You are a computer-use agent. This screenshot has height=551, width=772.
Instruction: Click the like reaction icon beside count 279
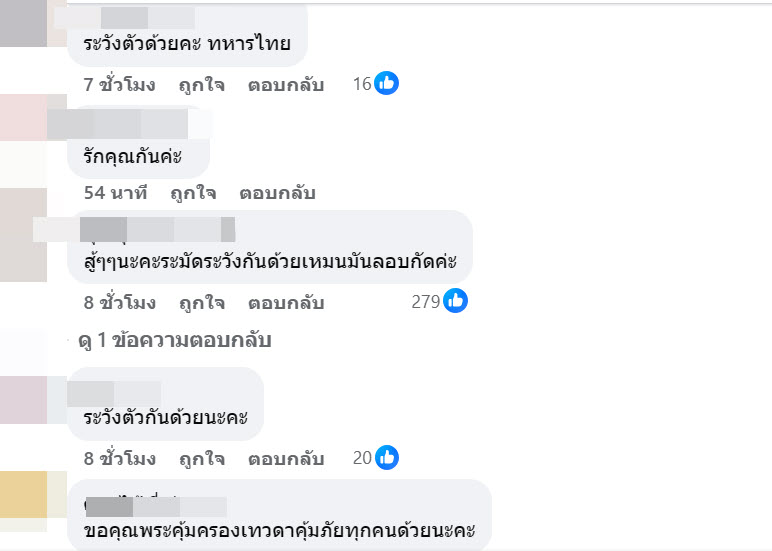[x=455, y=300]
